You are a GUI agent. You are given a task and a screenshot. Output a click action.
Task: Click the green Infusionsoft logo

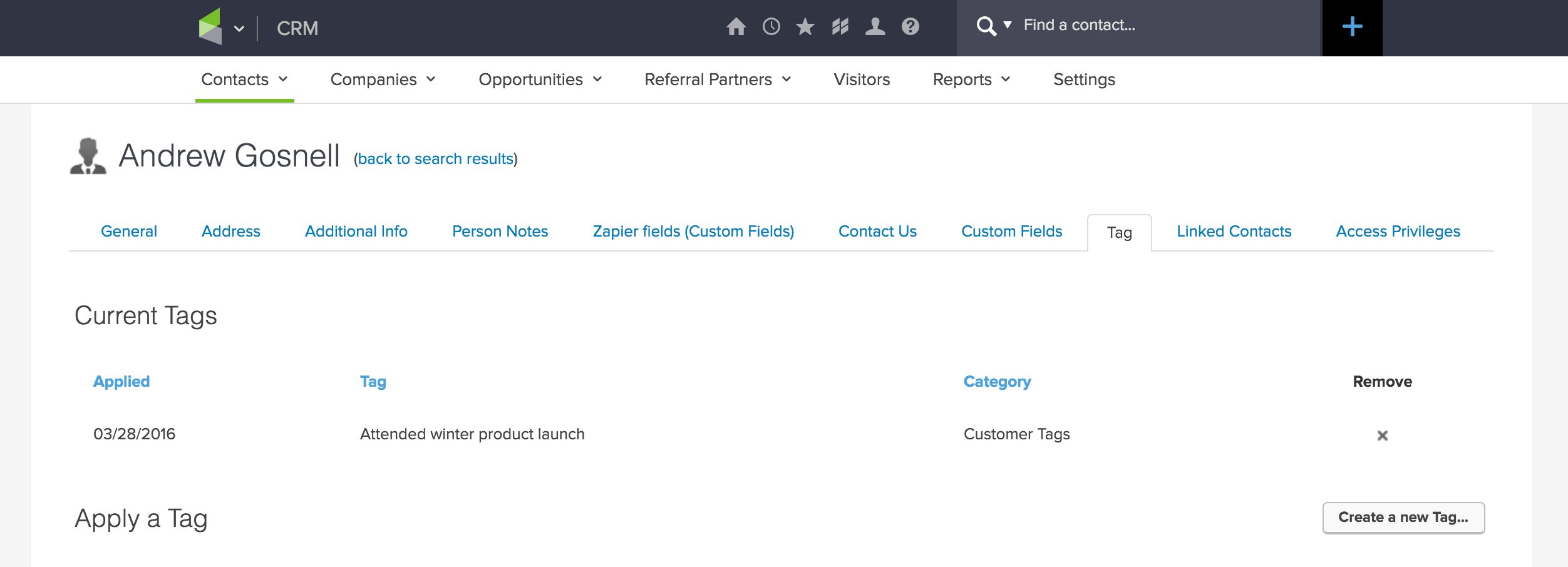(x=210, y=26)
